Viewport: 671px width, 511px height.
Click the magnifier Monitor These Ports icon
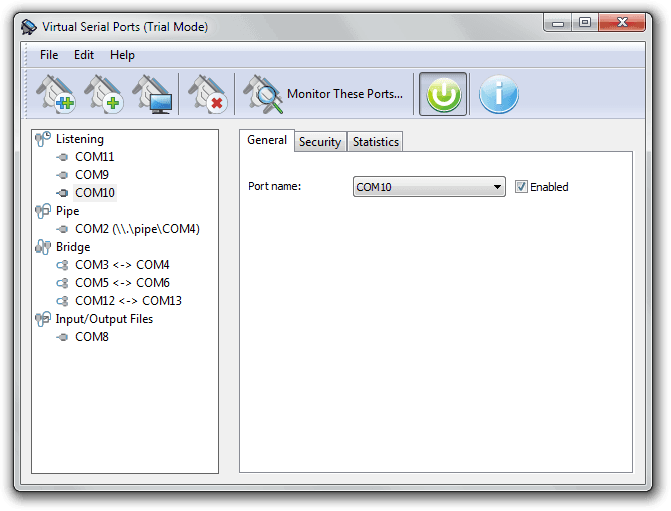point(263,94)
